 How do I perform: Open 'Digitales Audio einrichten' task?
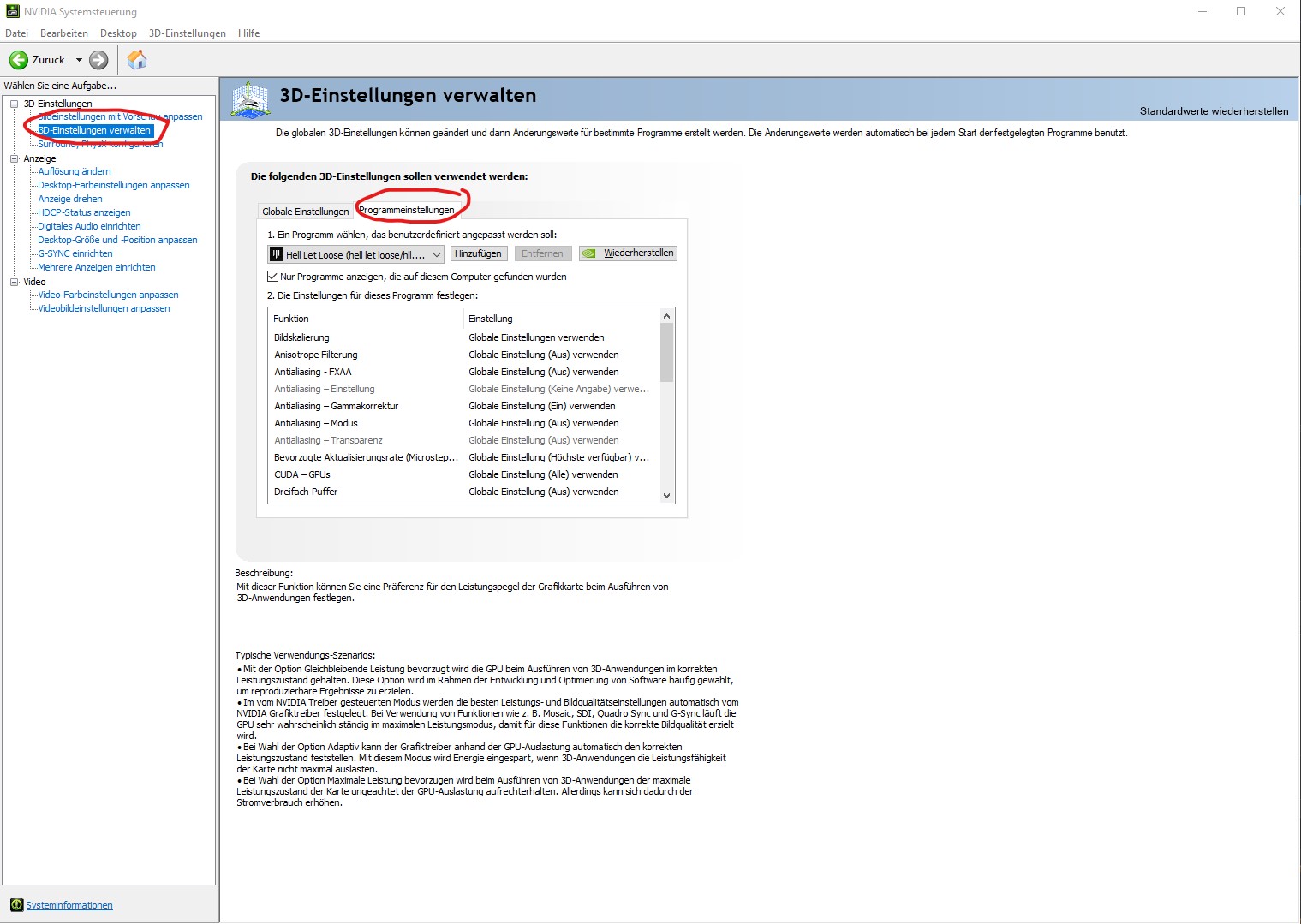point(89,226)
